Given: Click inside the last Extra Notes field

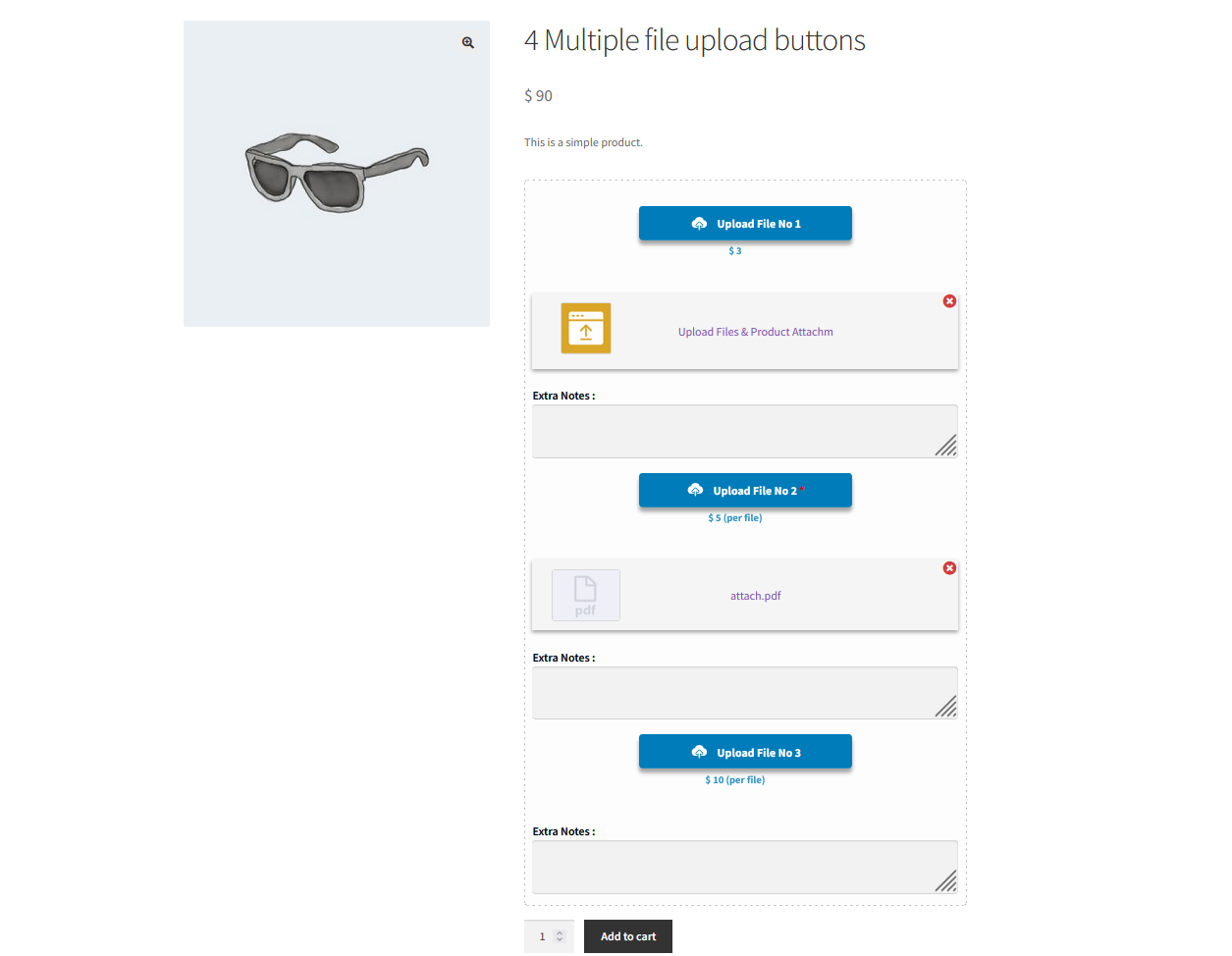Looking at the screenshot, I should (744, 866).
